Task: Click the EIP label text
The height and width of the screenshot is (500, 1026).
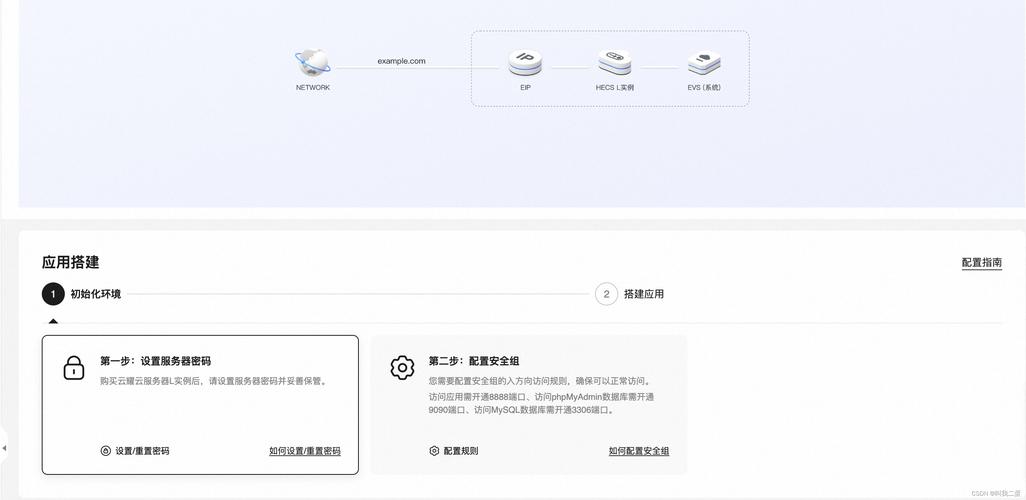Action: pos(525,87)
